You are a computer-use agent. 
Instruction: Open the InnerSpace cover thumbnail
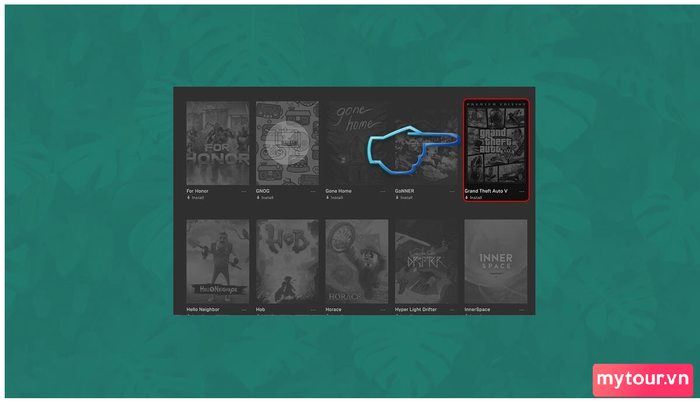tap(496, 261)
